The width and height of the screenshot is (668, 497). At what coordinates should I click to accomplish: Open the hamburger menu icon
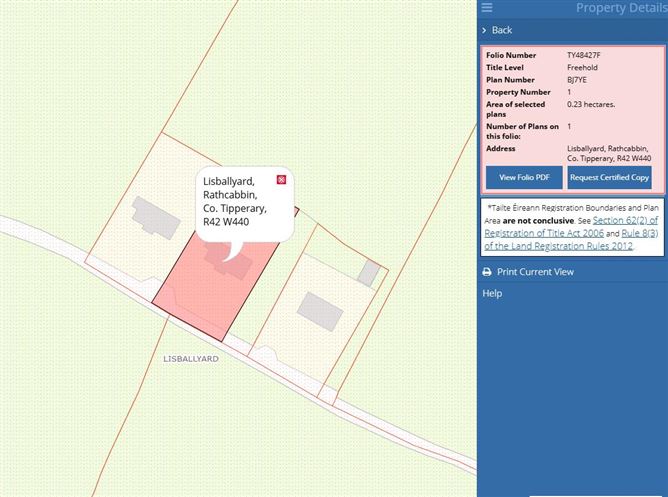487,8
